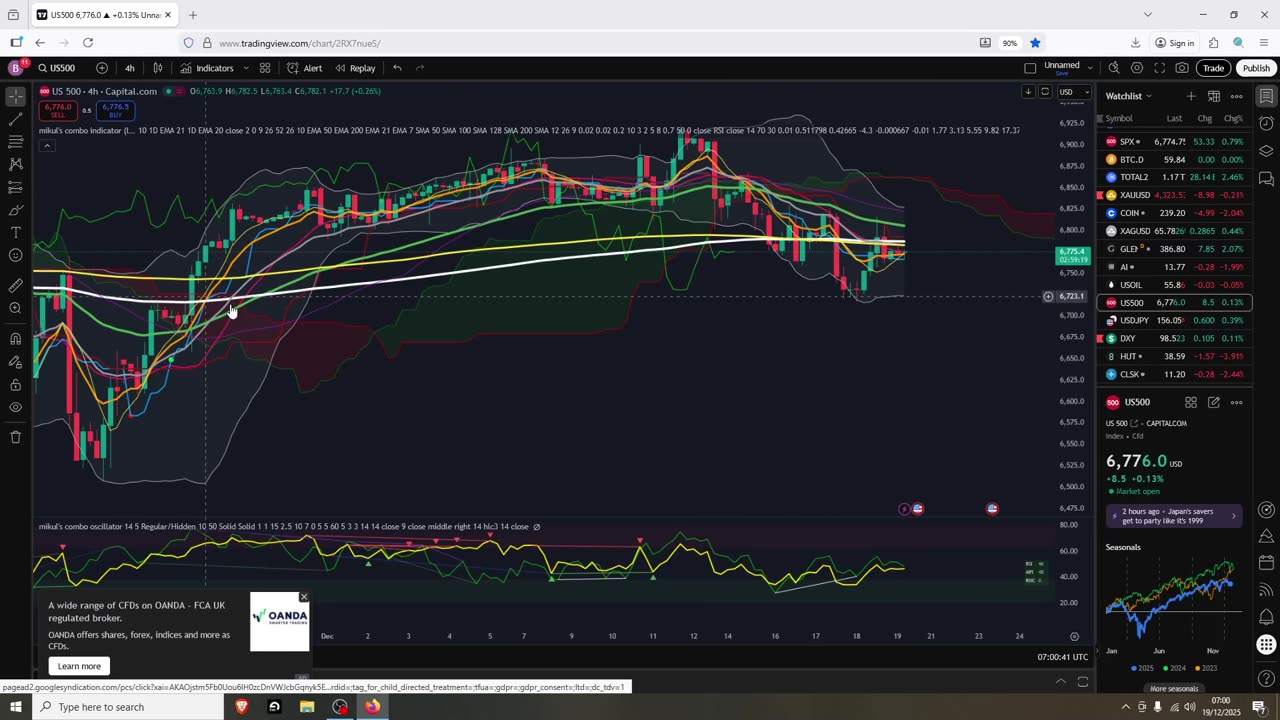The width and height of the screenshot is (1280, 720).
Task: Enter fullscreen mode
Action: tap(1160, 68)
